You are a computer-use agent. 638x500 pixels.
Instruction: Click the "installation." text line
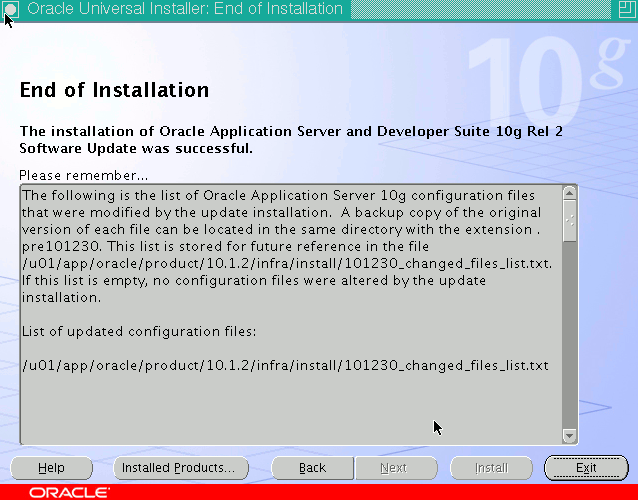pyautogui.click(x=61, y=297)
